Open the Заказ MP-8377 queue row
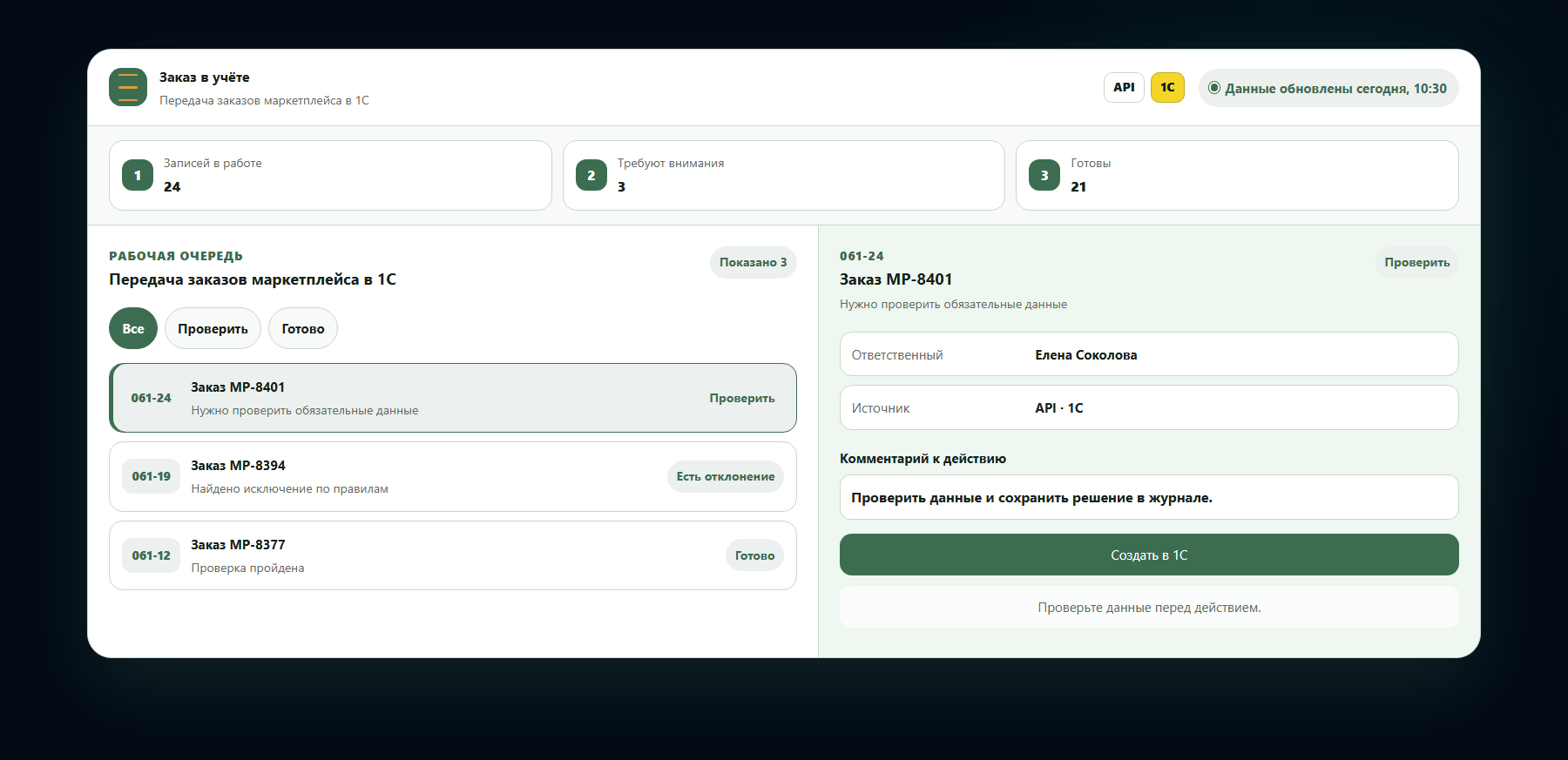Screen dimensions: 1568x760 point(453,555)
